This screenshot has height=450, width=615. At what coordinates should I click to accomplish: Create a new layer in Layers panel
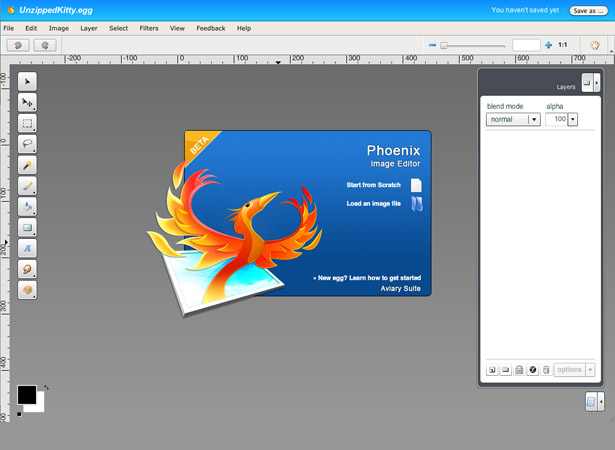(492, 370)
